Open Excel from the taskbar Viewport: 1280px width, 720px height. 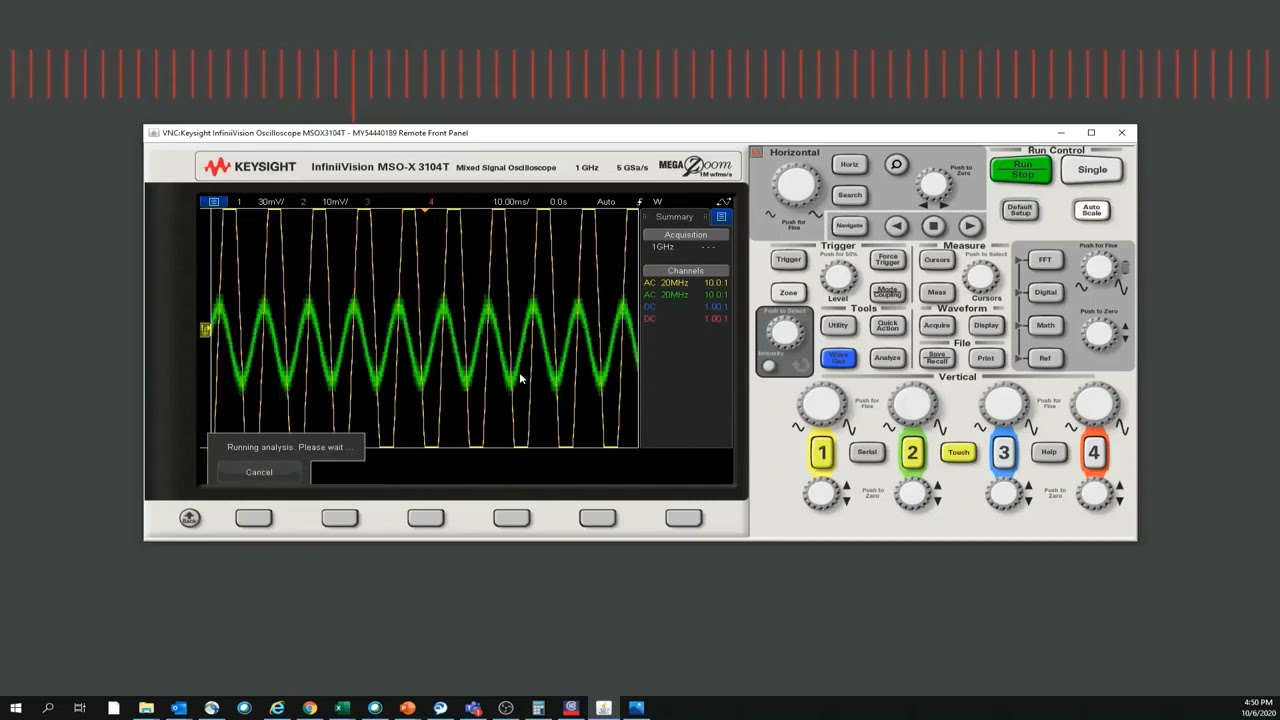tap(342, 709)
